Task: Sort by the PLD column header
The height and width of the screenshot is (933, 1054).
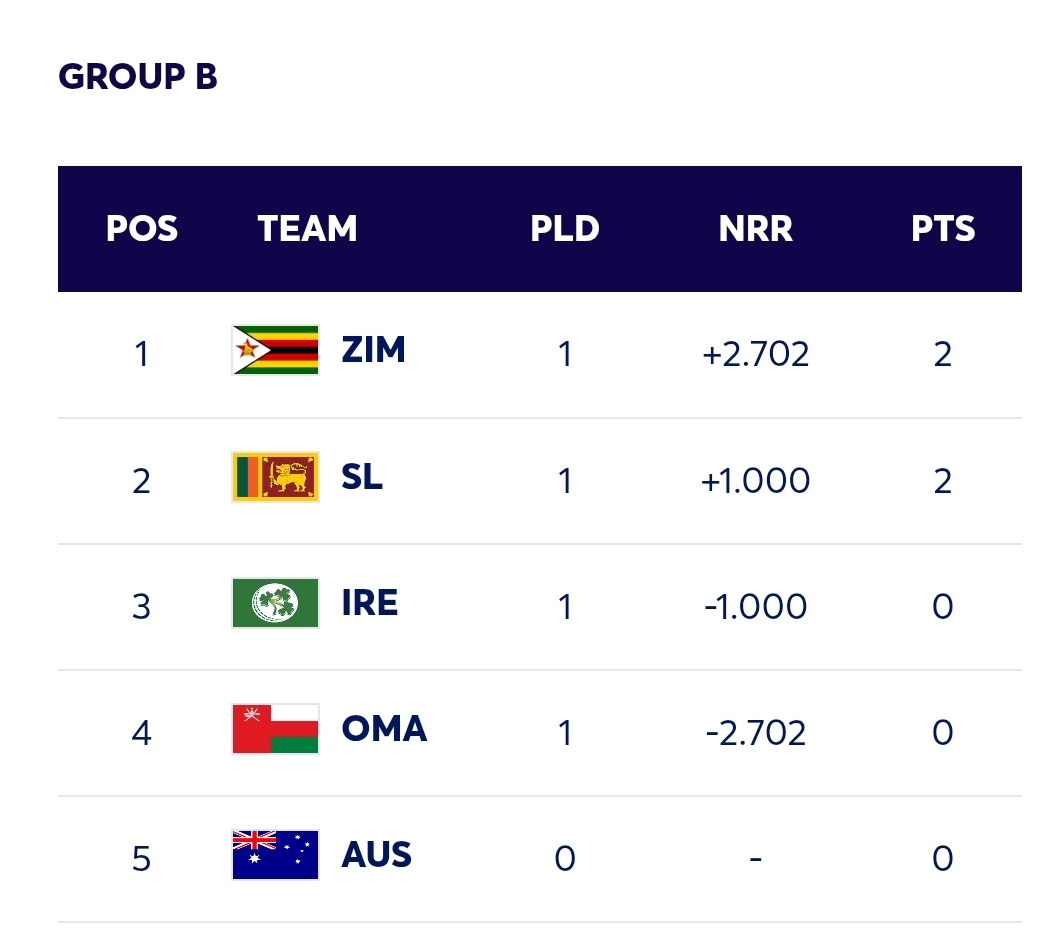Action: tap(565, 229)
